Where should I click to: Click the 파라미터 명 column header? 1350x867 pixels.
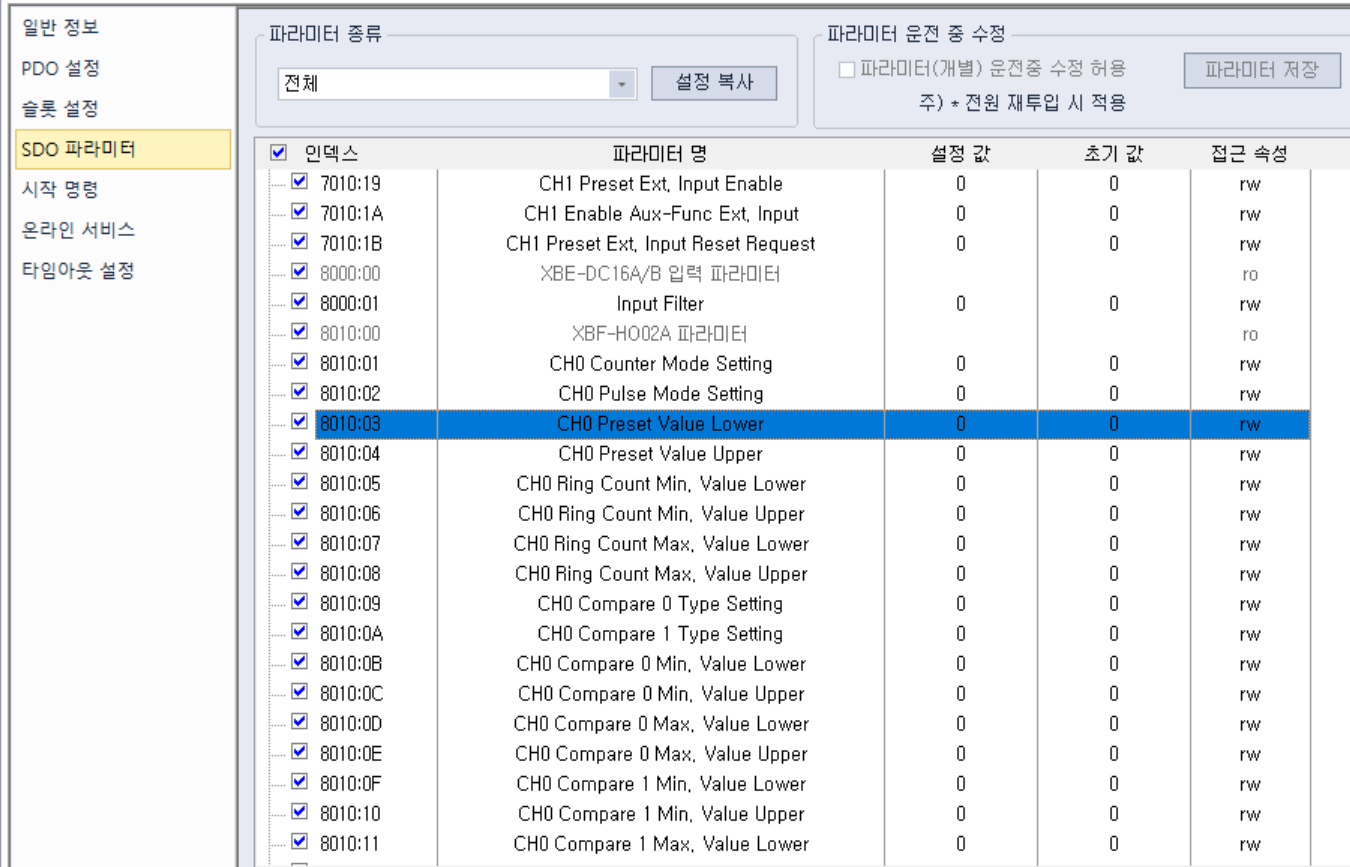coord(660,154)
